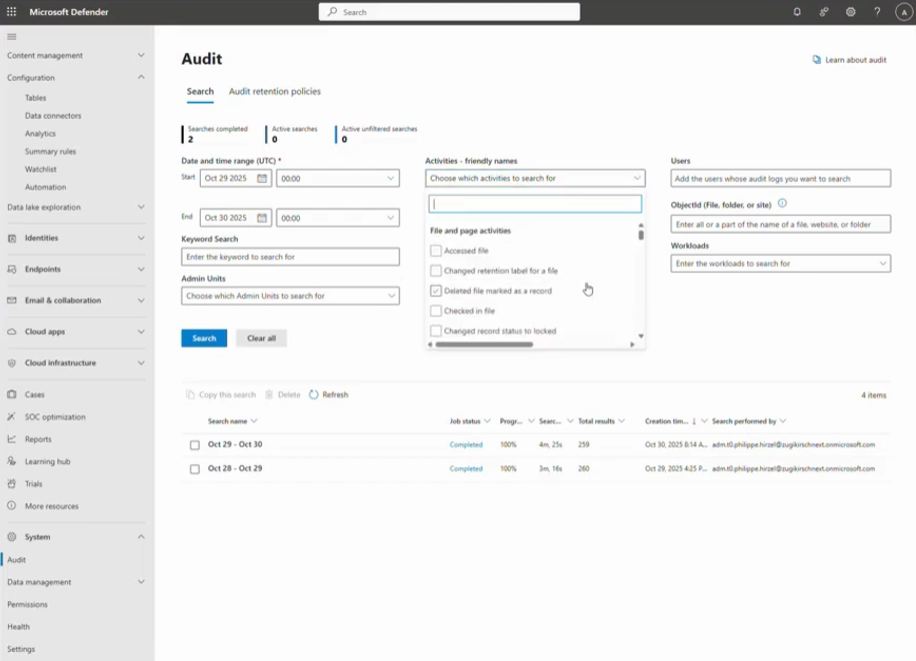Click the activities list horizontal scrollbar
916x661 pixels.
pyautogui.click(x=484, y=344)
